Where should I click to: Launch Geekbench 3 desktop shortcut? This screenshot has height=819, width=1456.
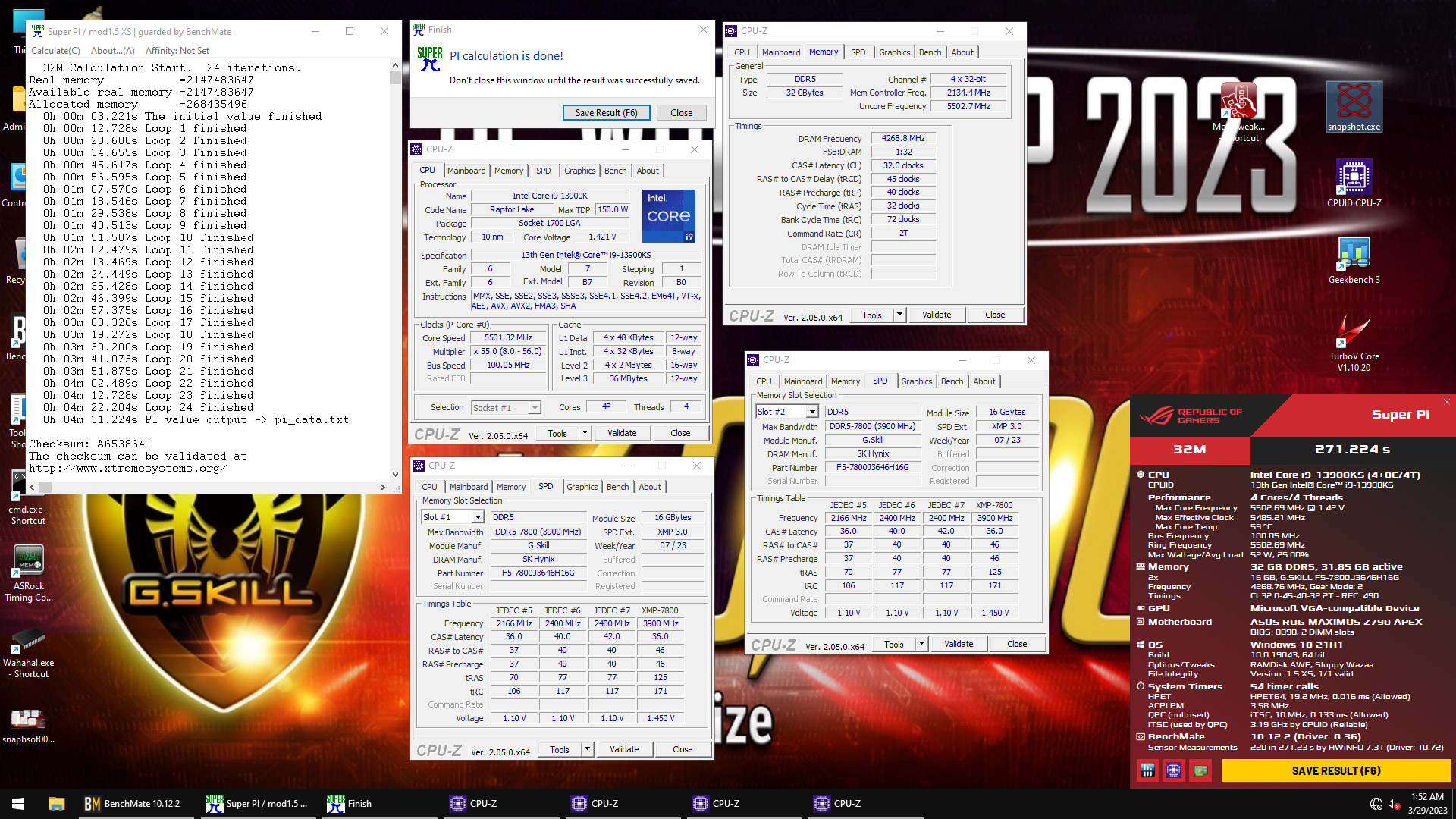point(1354,259)
